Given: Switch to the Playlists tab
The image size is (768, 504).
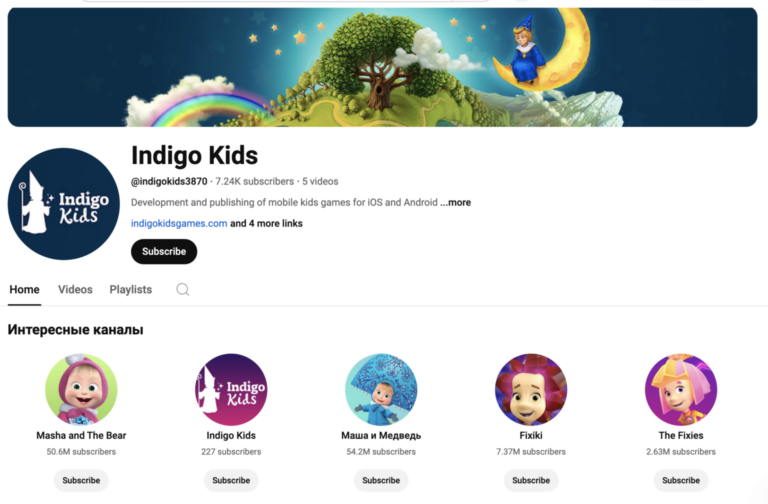Looking at the screenshot, I should [131, 289].
